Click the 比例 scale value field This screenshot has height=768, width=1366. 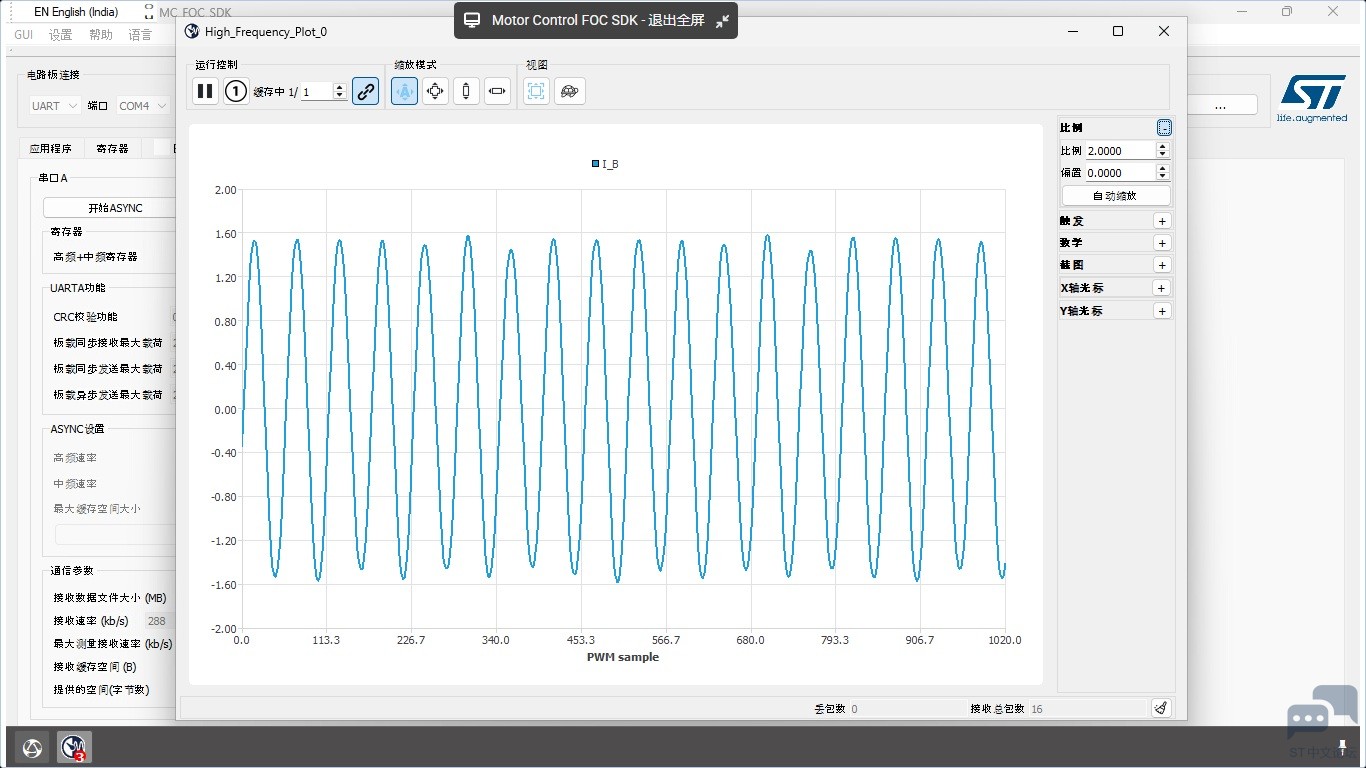1119,151
